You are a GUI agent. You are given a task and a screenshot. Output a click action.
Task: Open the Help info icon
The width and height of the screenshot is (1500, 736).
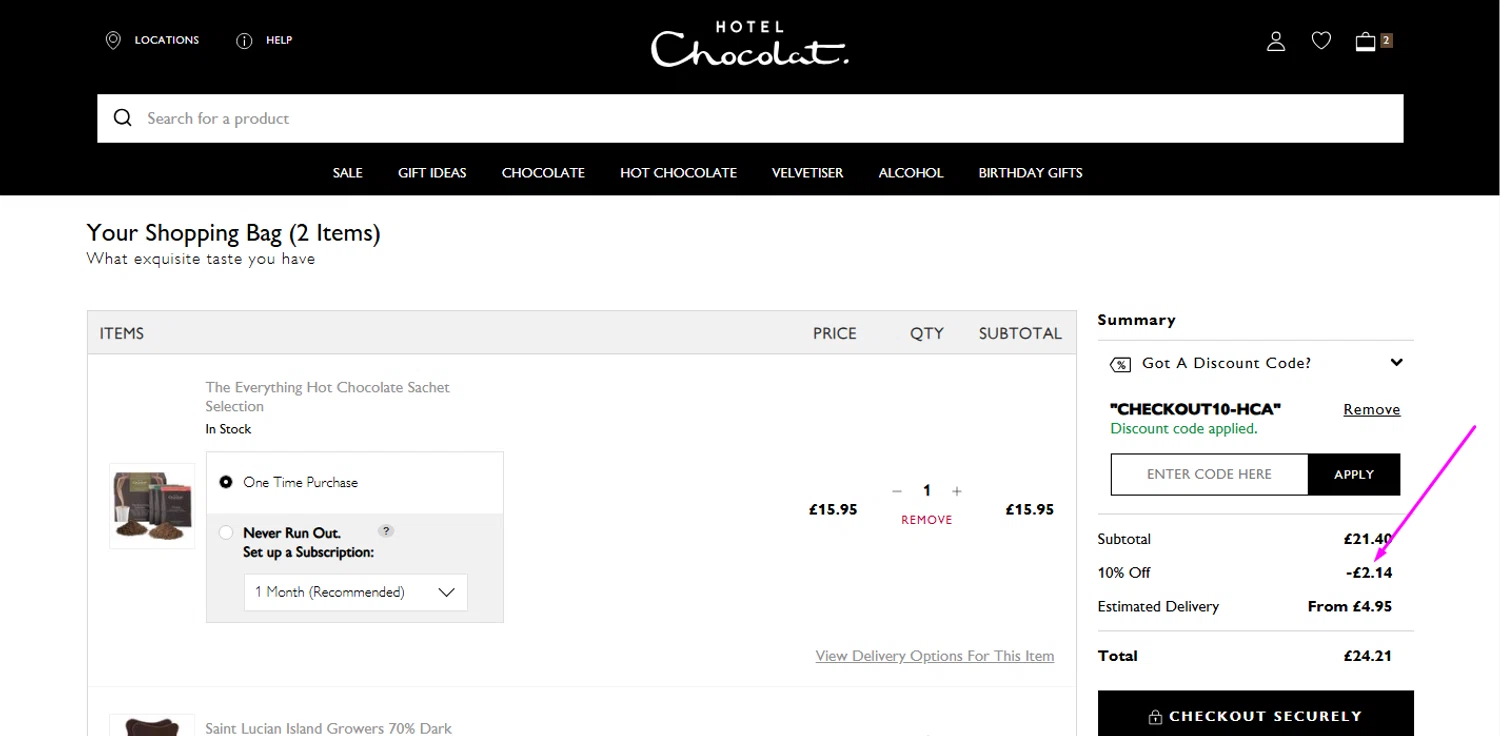[x=244, y=41]
